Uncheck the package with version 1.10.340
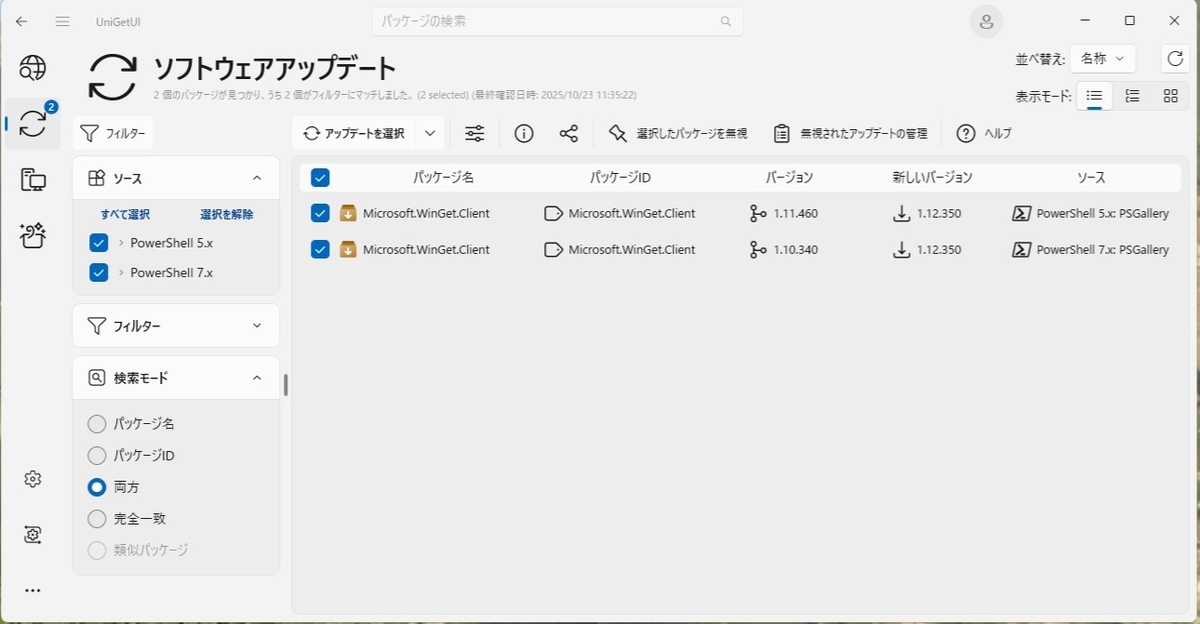This screenshot has height=624, width=1200. click(x=320, y=249)
